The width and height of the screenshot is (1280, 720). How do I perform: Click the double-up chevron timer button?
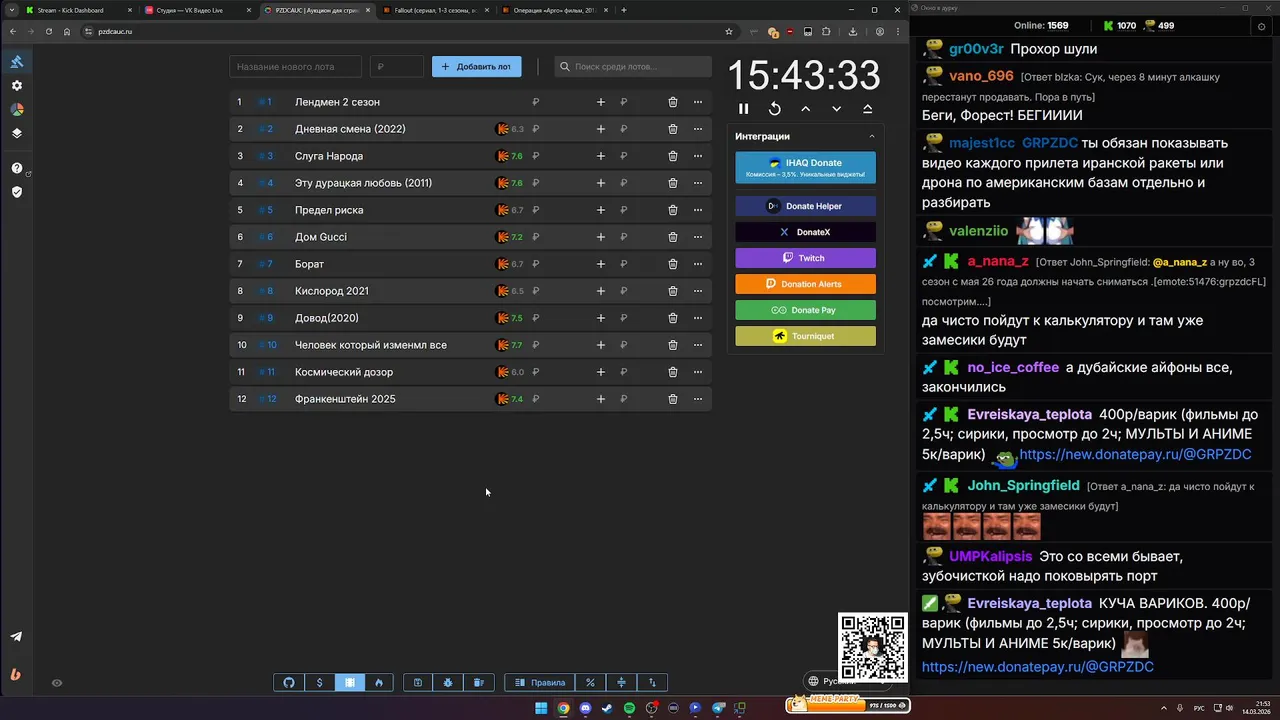click(x=867, y=109)
